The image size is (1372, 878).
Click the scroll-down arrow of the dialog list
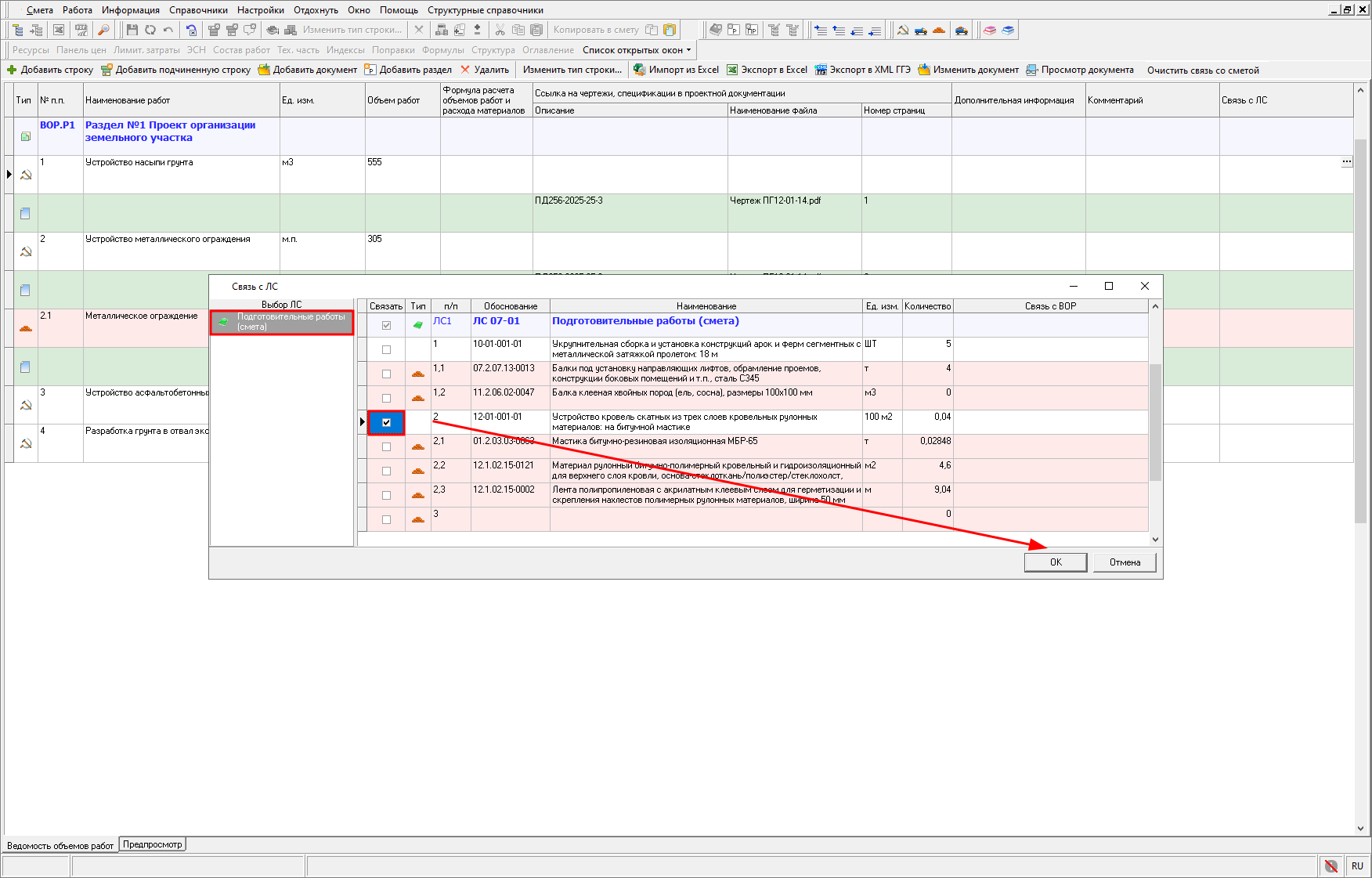coord(1155,540)
